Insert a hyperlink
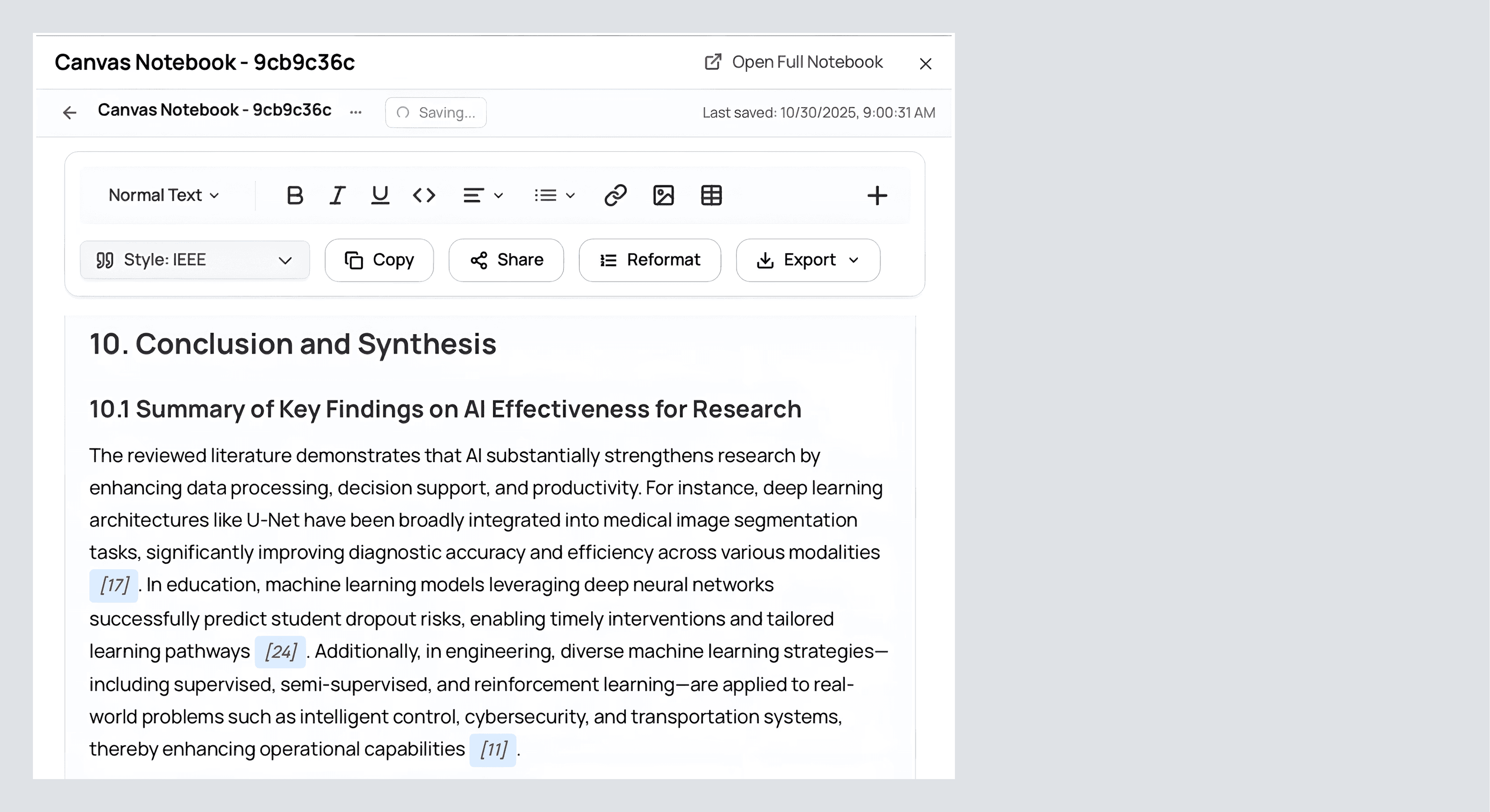Screen dimensions: 1490x812 [x=615, y=195]
